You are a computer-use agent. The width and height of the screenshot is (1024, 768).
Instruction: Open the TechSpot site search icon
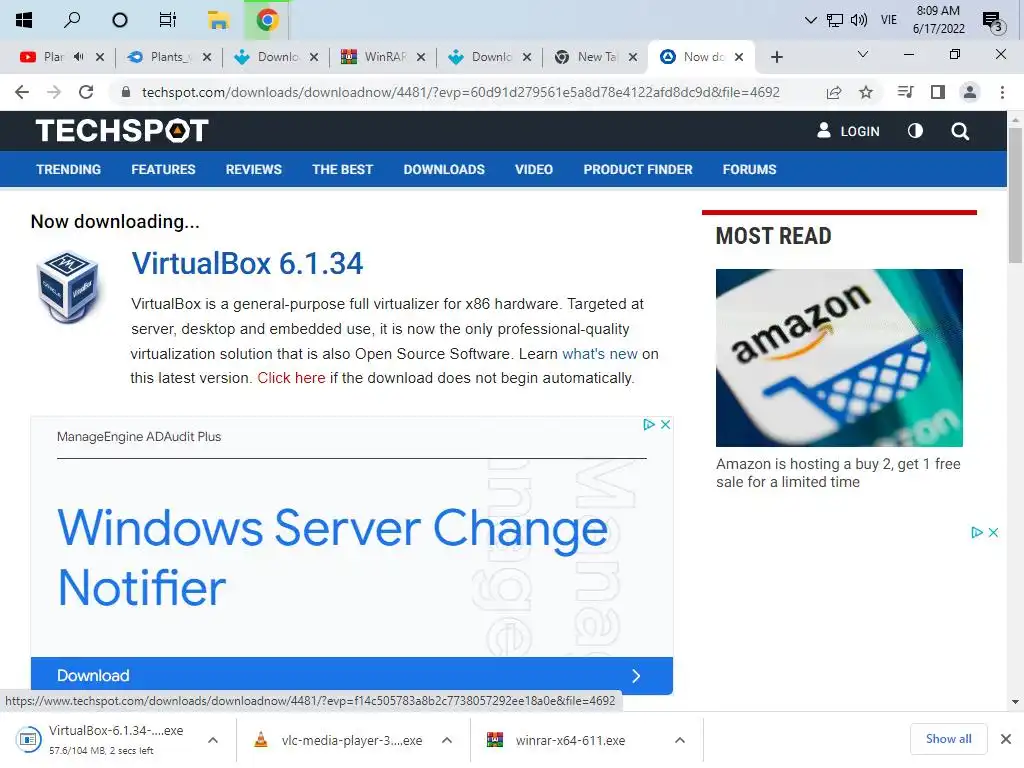click(x=960, y=131)
